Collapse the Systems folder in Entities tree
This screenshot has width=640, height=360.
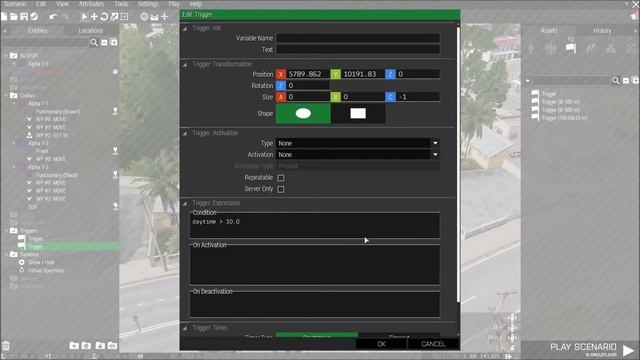point(7,254)
